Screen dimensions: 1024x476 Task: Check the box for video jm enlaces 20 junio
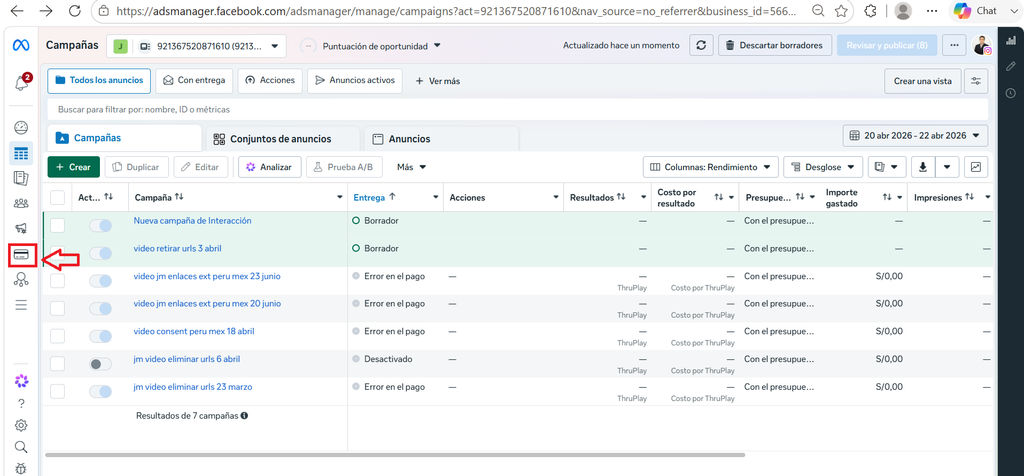coord(57,308)
